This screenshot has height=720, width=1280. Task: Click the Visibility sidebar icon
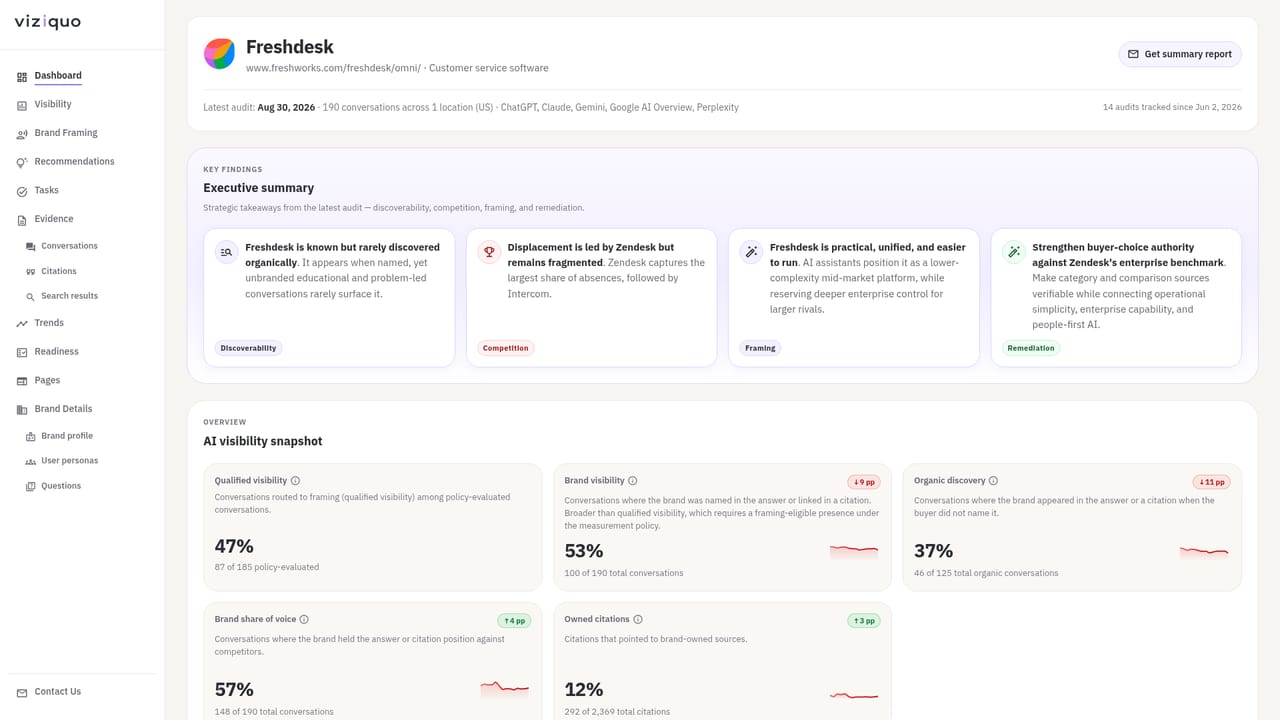click(22, 105)
